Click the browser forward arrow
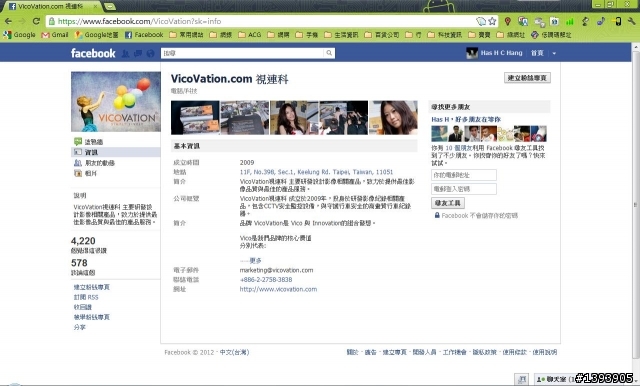This screenshot has height=386, width=640. tap(22, 21)
